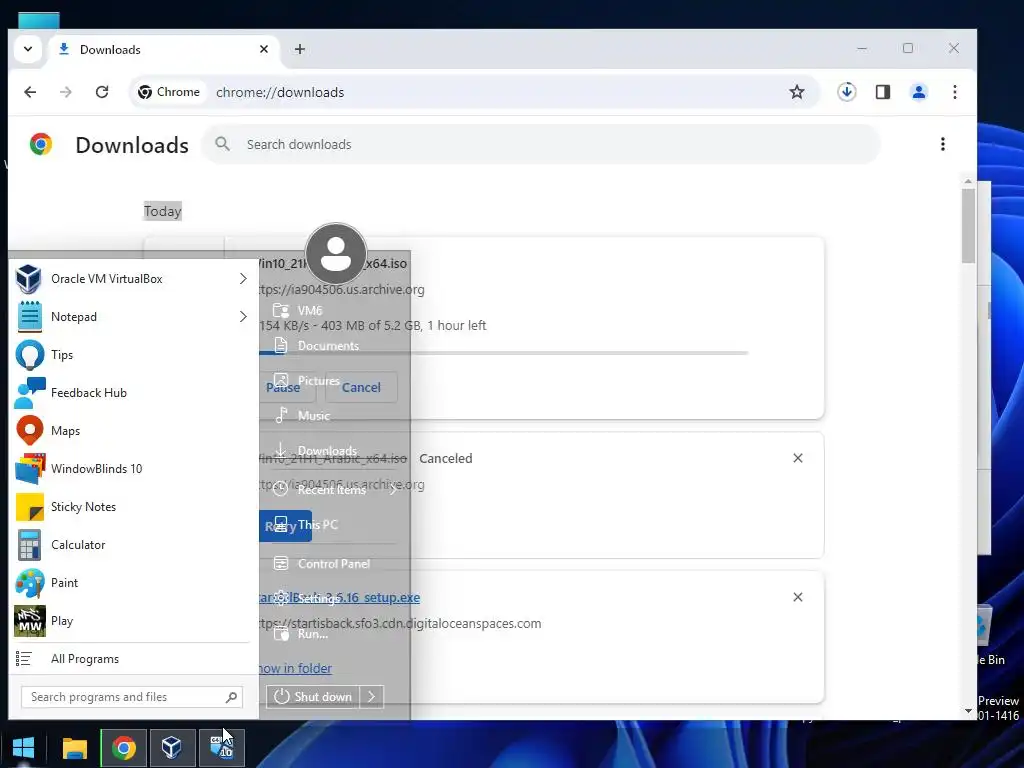
Task: Click the Windows Start button
Action: click(24, 747)
